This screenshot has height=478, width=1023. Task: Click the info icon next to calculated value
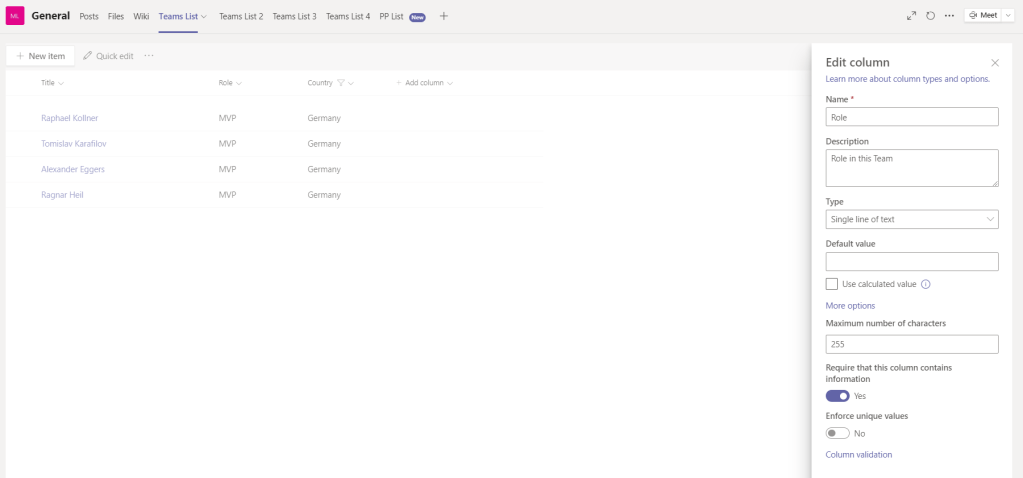pos(925,284)
